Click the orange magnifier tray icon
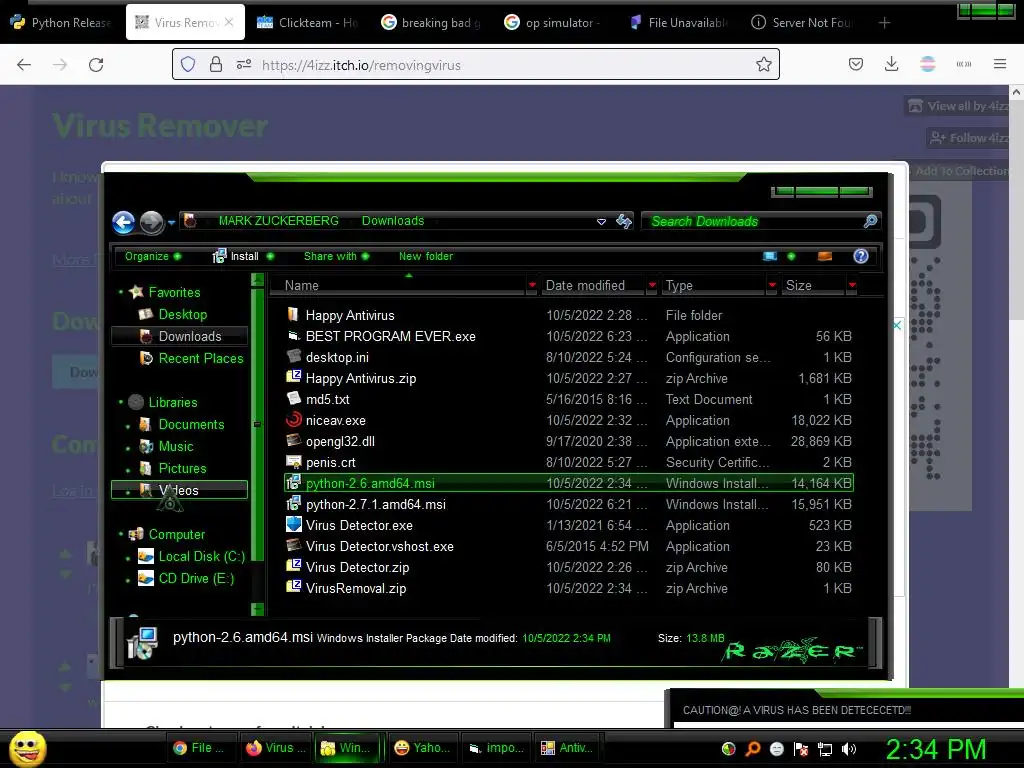The image size is (1024, 768). click(x=753, y=748)
